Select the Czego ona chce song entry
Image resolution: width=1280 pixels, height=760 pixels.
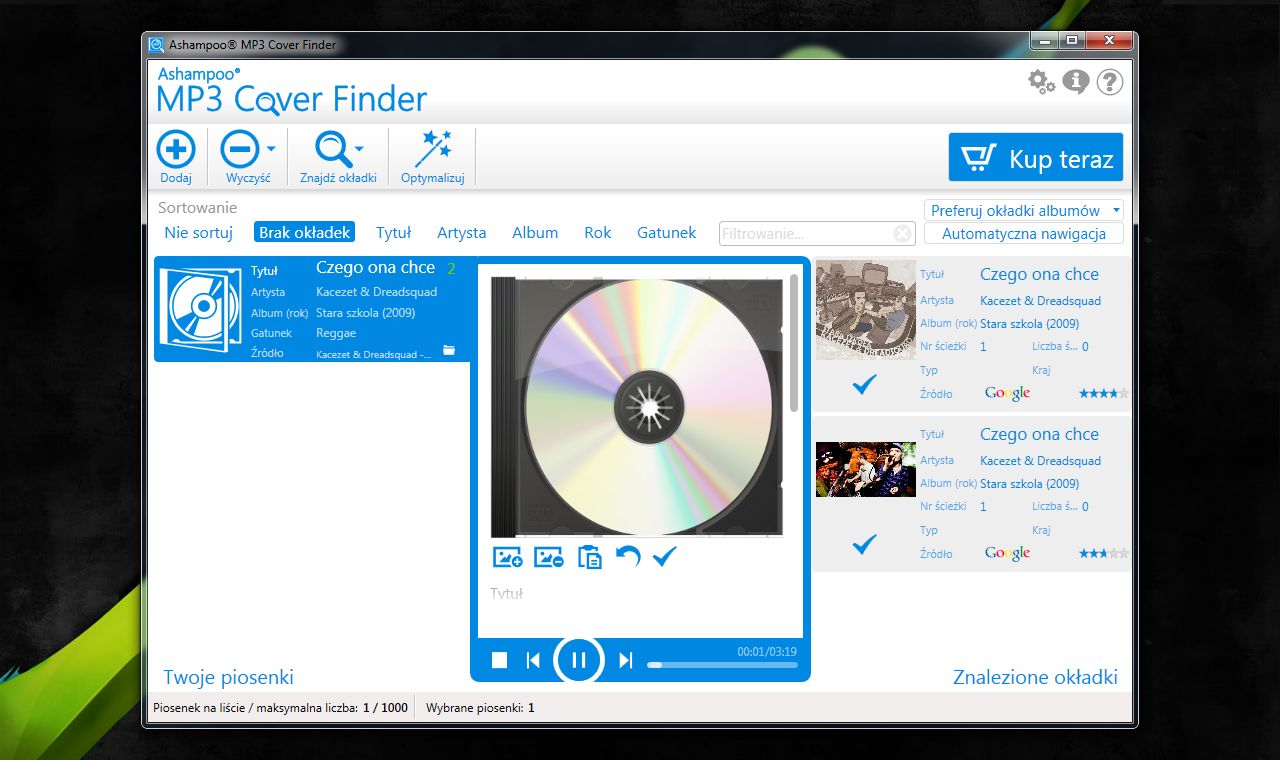(312, 310)
